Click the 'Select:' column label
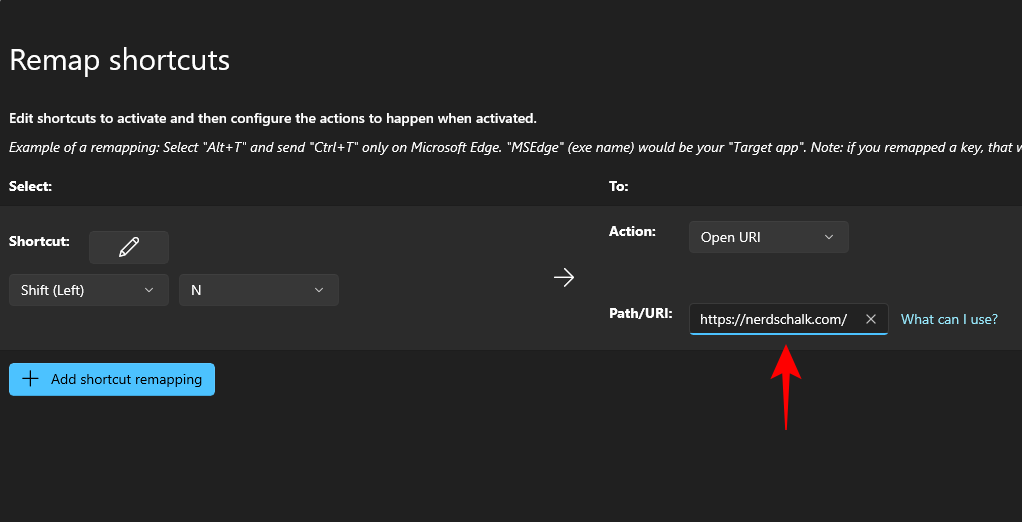 pyautogui.click(x=31, y=186)
